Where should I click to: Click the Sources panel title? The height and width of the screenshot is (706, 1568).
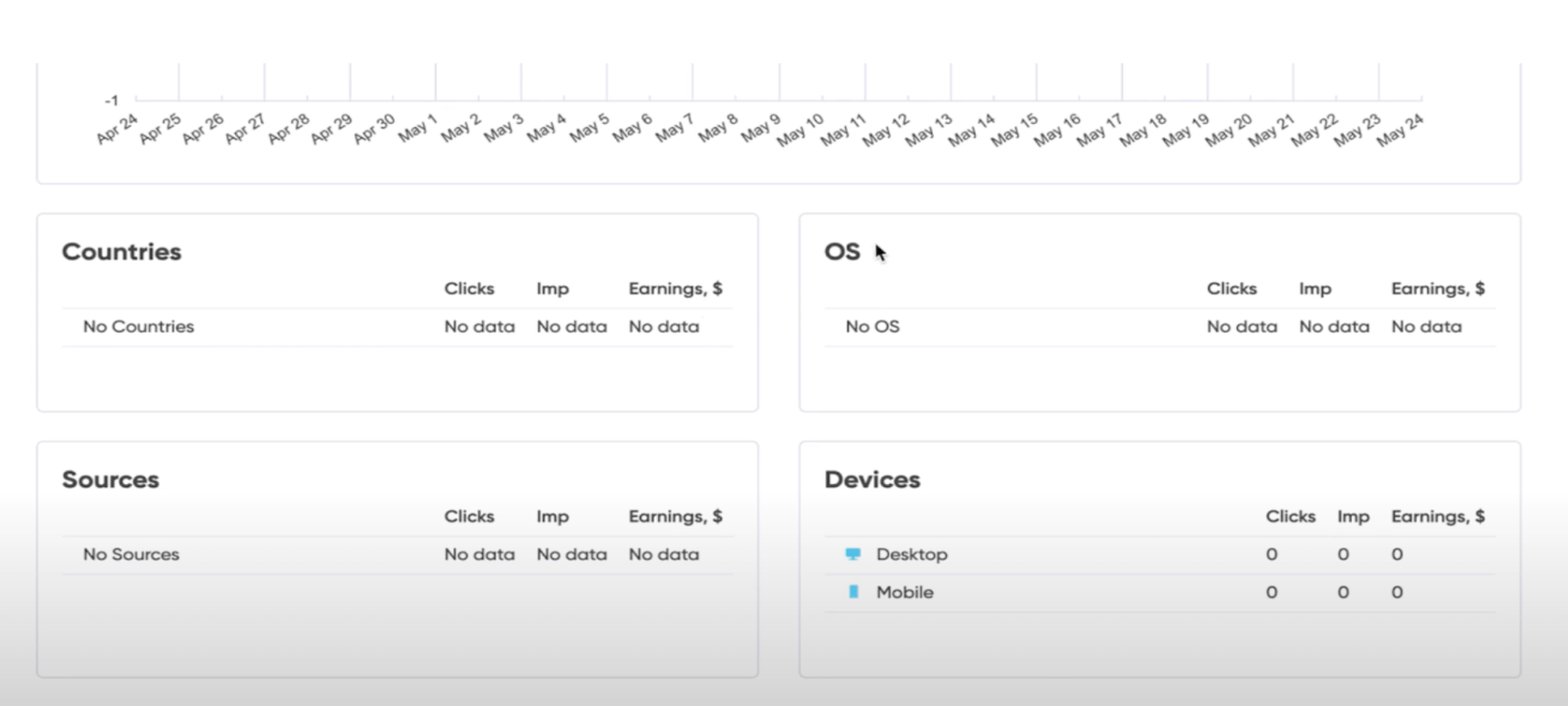point(110,479)
